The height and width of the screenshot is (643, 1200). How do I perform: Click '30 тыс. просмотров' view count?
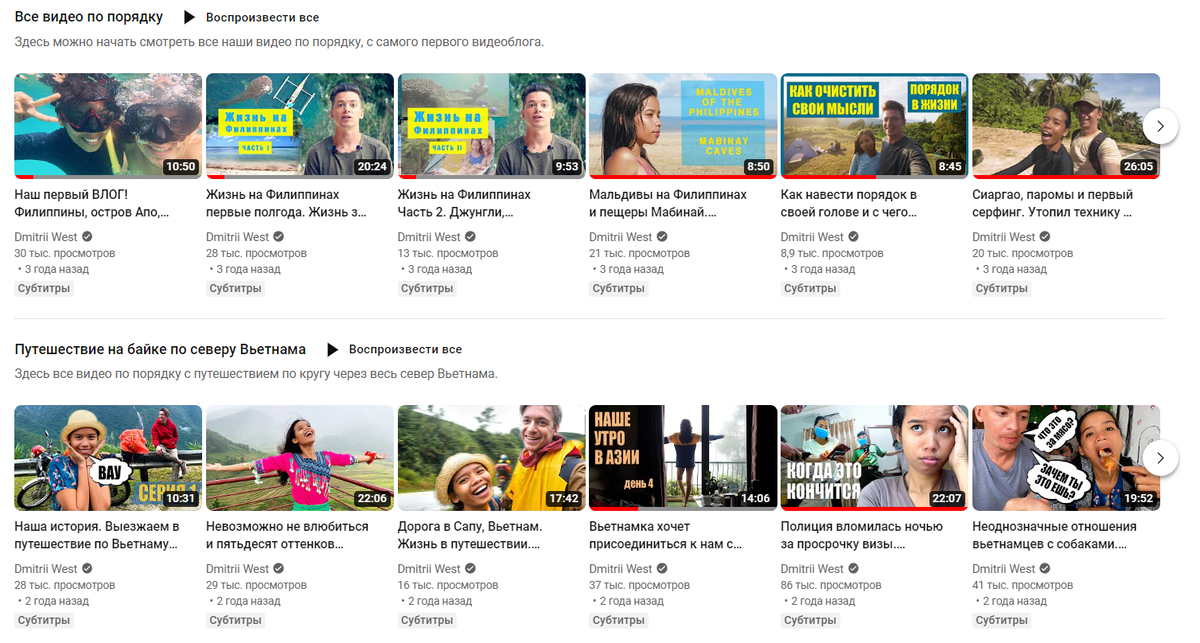click(65, 253)
